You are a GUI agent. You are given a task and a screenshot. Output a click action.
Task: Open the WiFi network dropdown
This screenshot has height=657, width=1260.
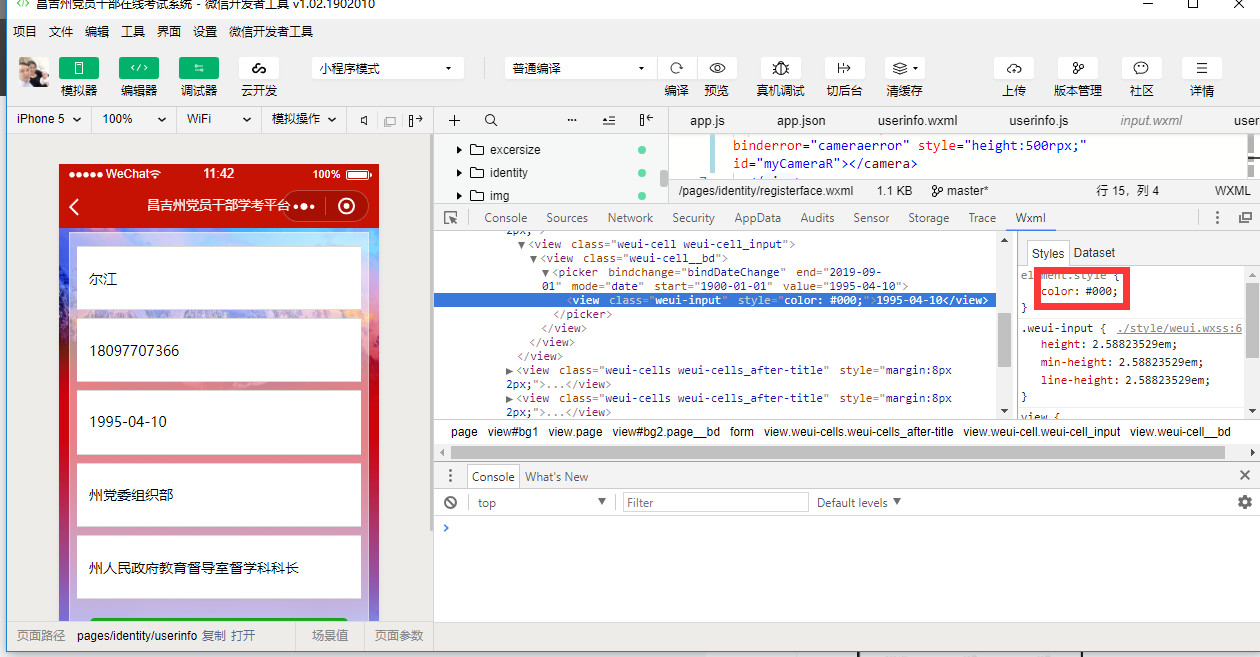click(x=219, y=119)
